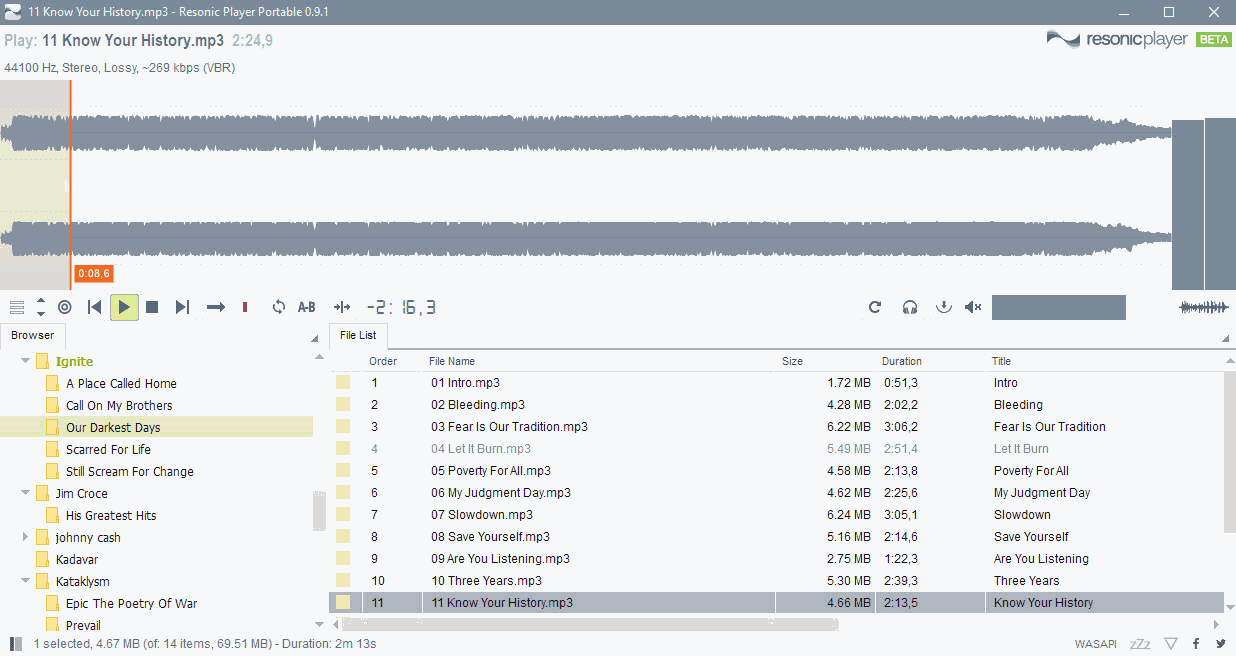Collapse the Ignite folder in browser

coord(24,361)
